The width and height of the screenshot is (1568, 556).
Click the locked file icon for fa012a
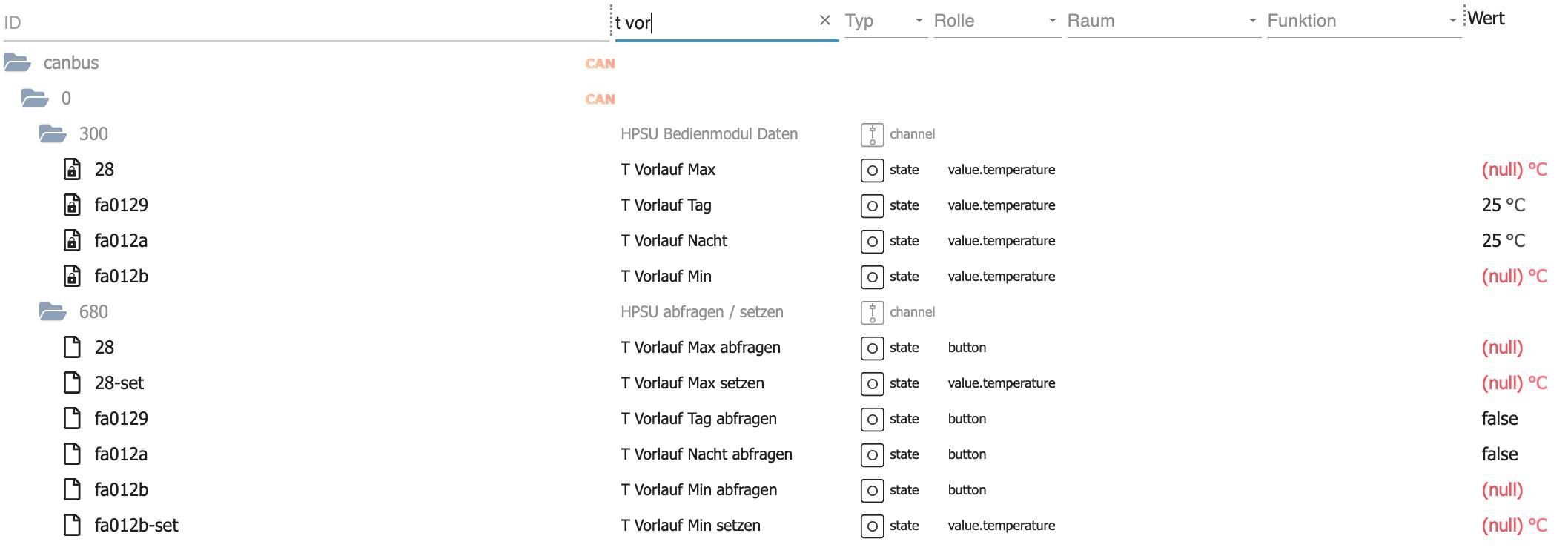coord(72,241)
